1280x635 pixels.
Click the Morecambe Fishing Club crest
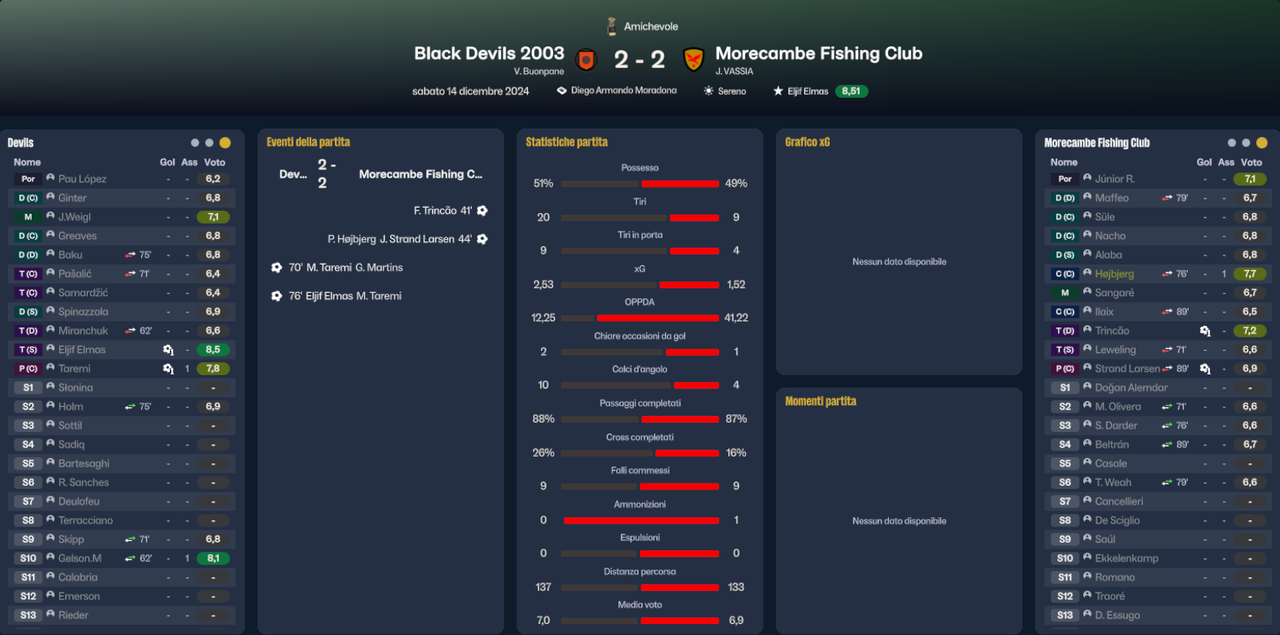[x=693, y=59]
